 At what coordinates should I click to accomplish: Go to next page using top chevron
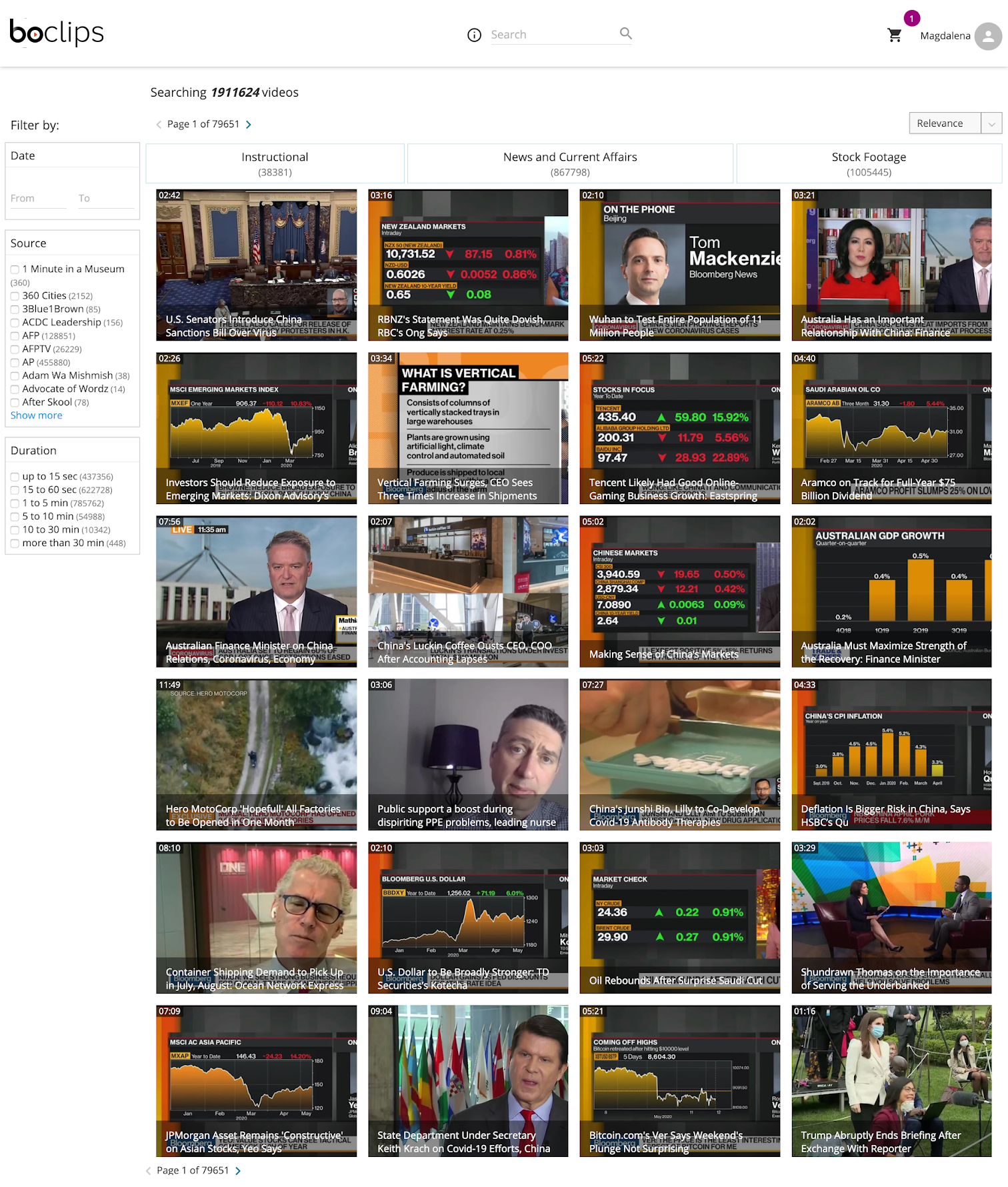249,125
